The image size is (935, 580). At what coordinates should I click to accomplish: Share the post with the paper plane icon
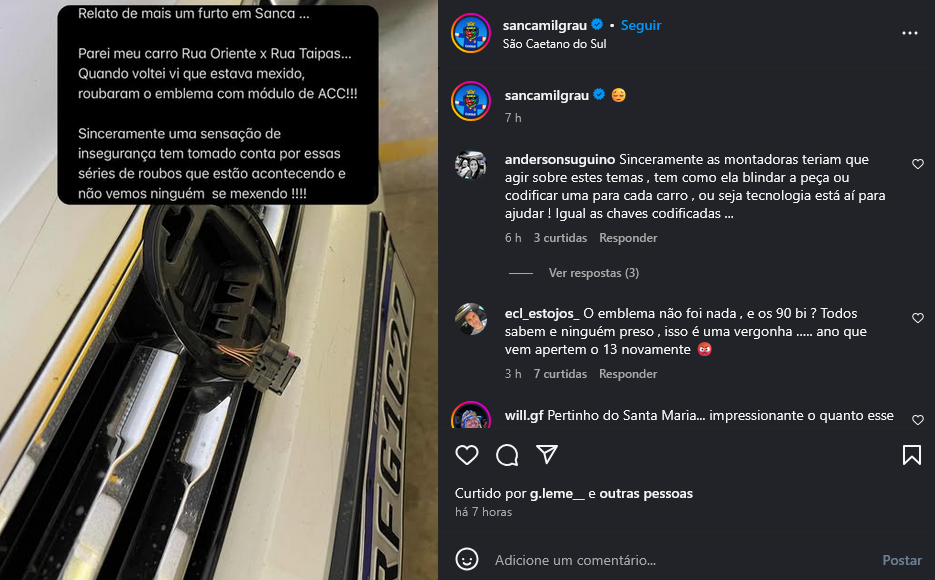(547, 454)
